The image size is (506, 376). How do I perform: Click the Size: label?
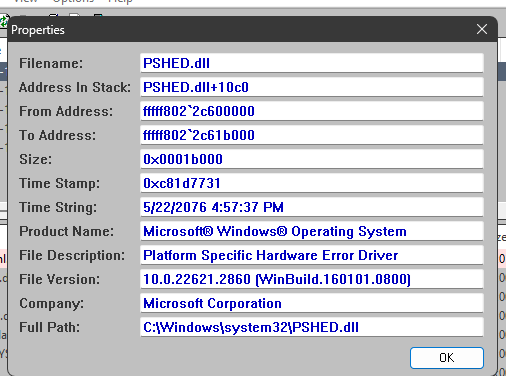36,159
